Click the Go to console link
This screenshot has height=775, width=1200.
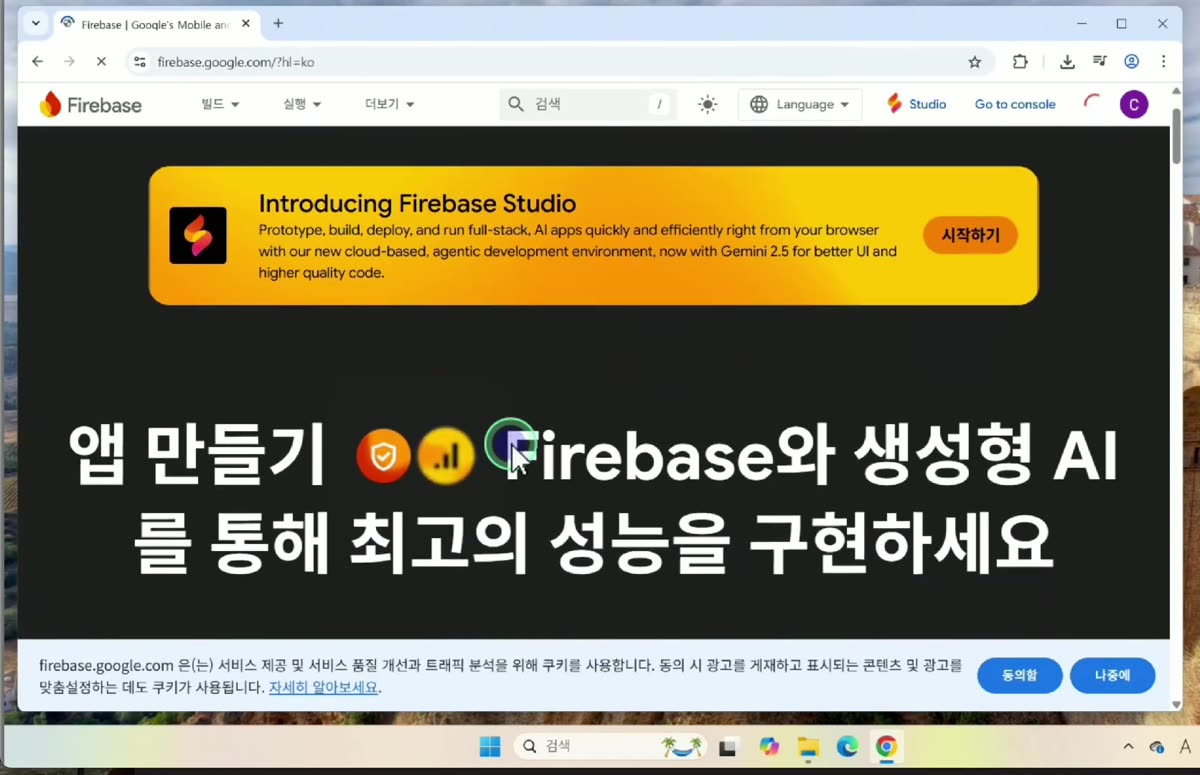click(x=1015, y=104)
